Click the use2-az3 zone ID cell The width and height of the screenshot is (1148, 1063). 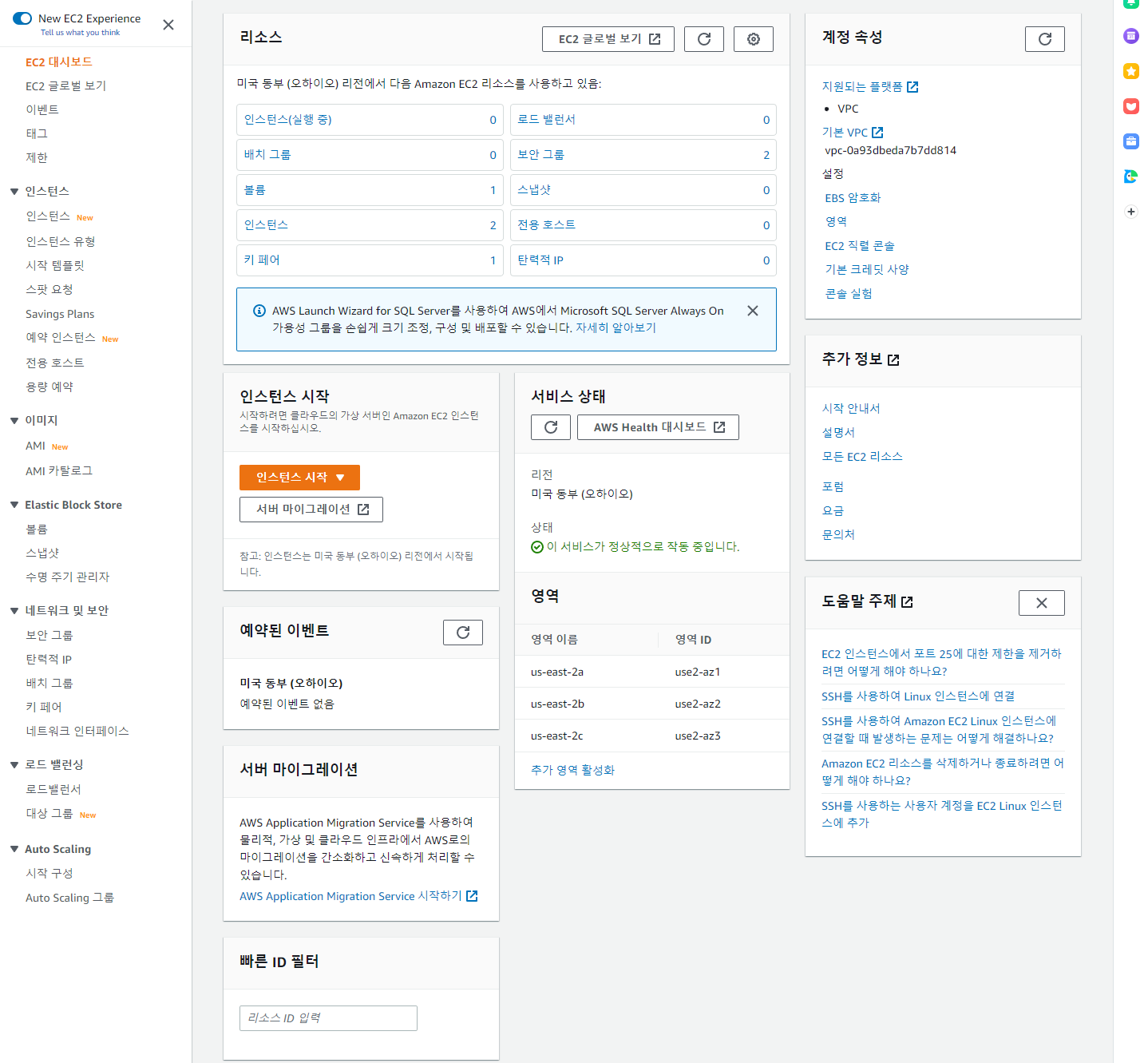(x=698, y=736)
